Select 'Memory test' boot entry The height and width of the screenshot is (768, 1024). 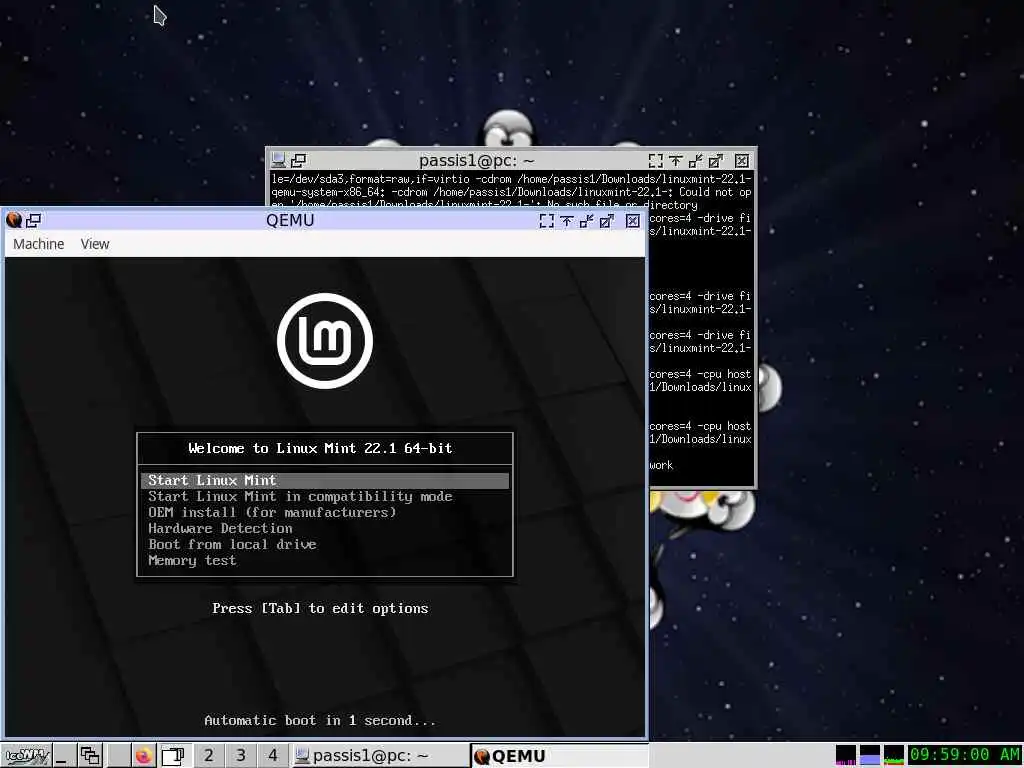tap(325, 560)
